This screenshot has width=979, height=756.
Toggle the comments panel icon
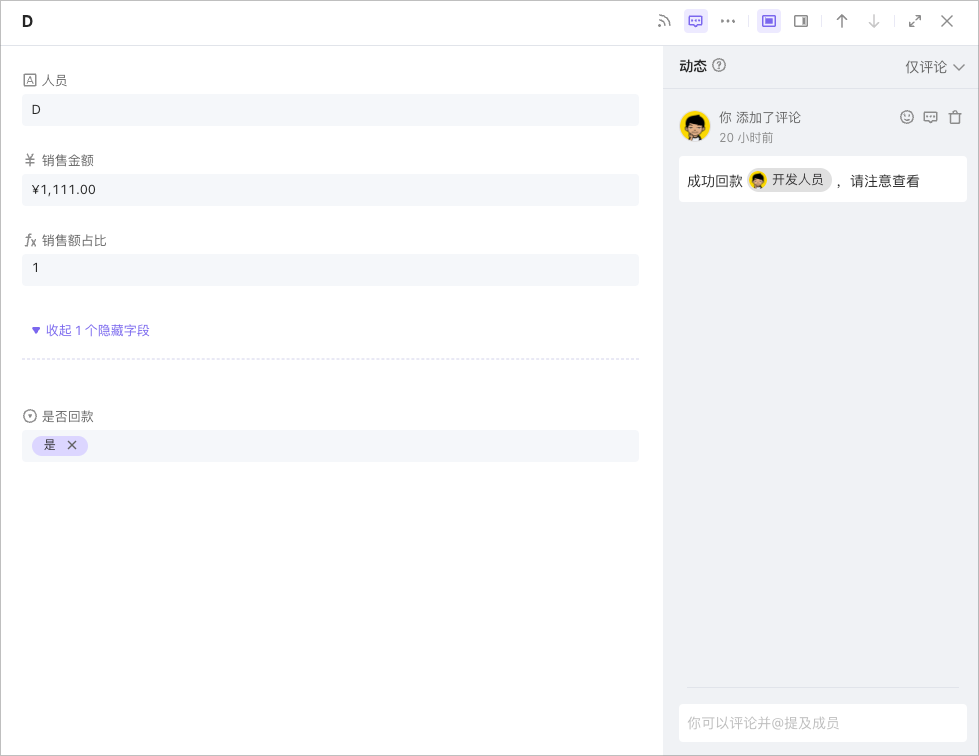(x=695, y=20)
